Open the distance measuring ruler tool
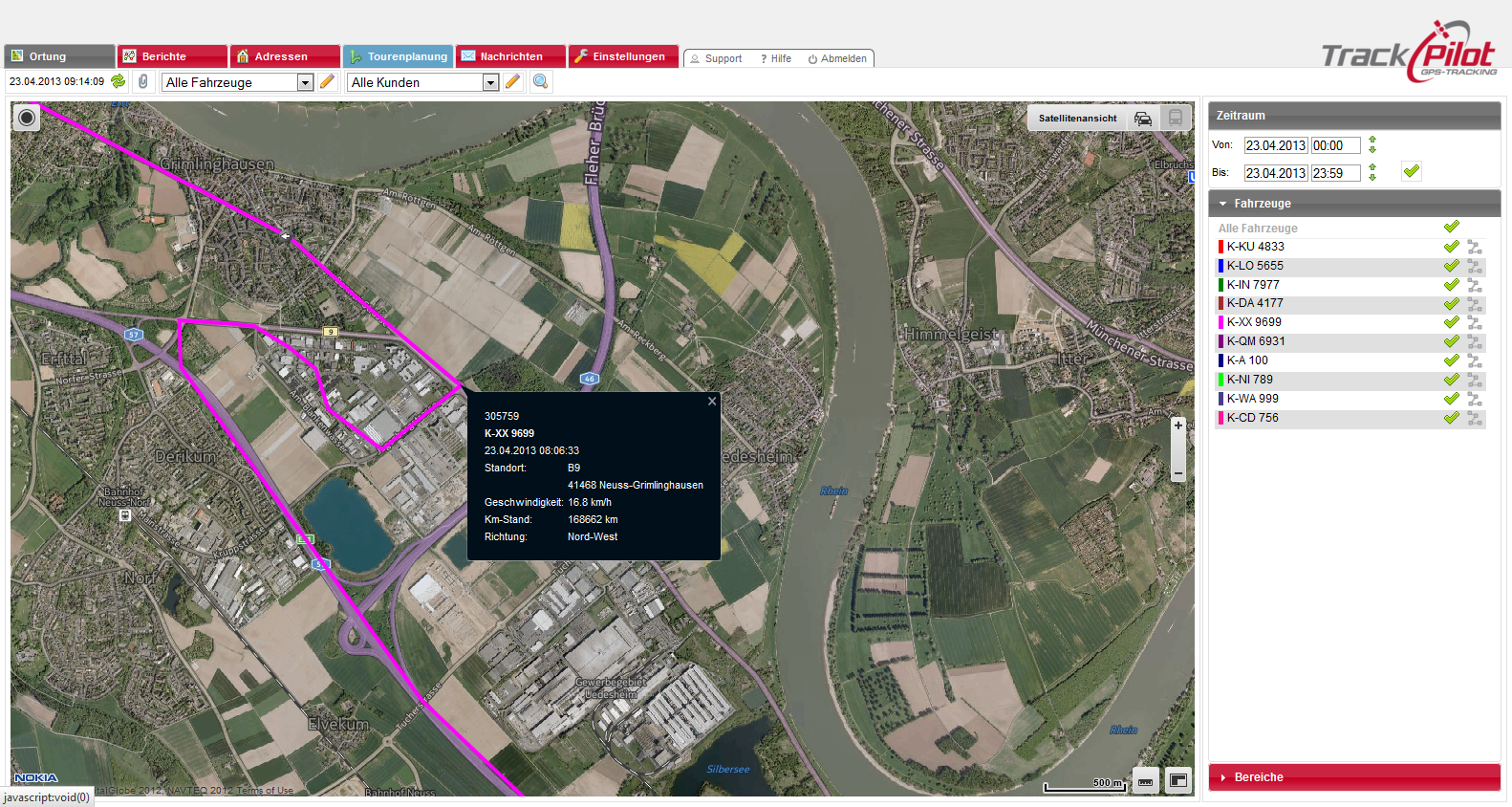 point(1145,781)
